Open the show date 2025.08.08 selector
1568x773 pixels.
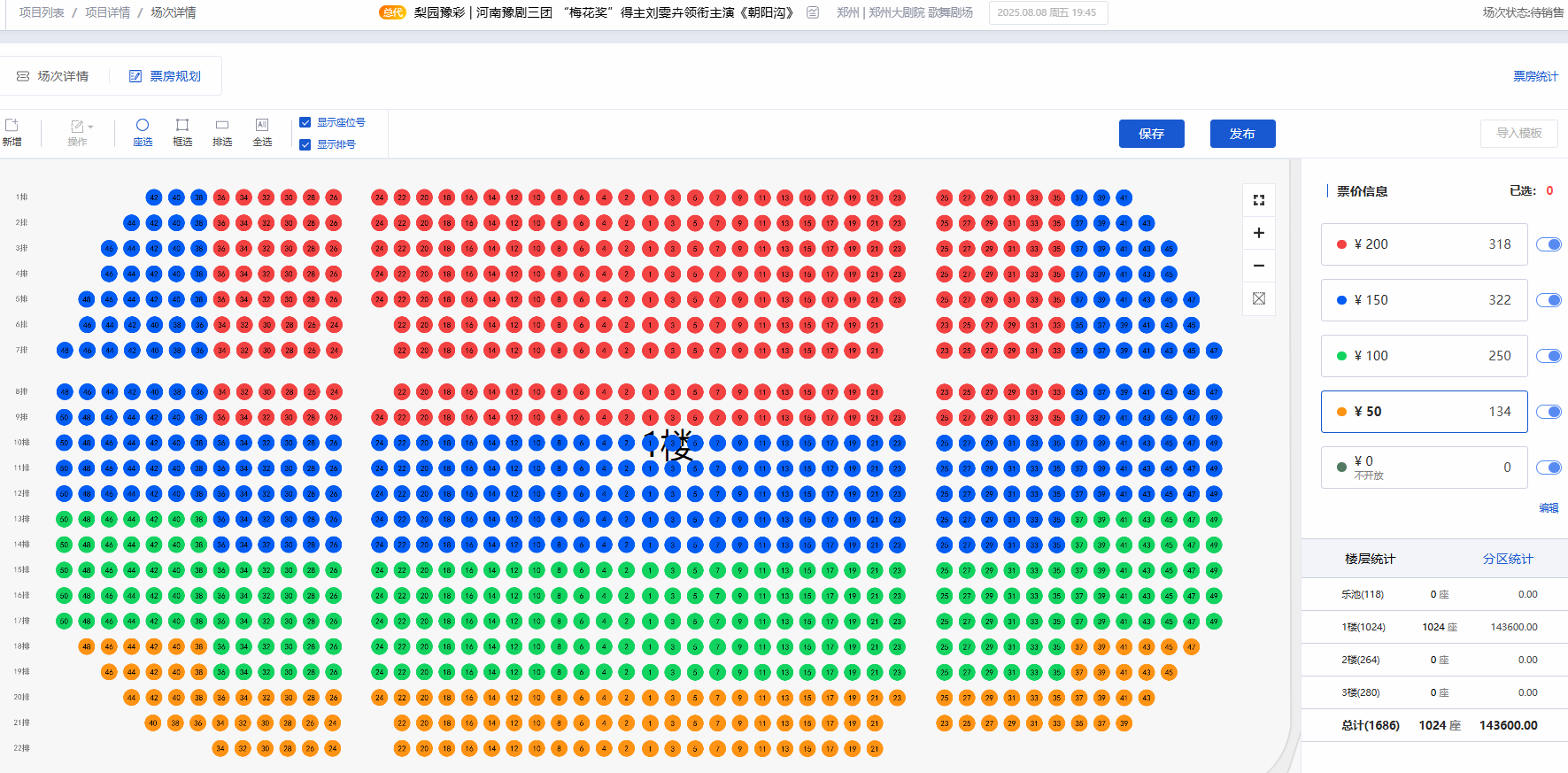(1047, 12)
